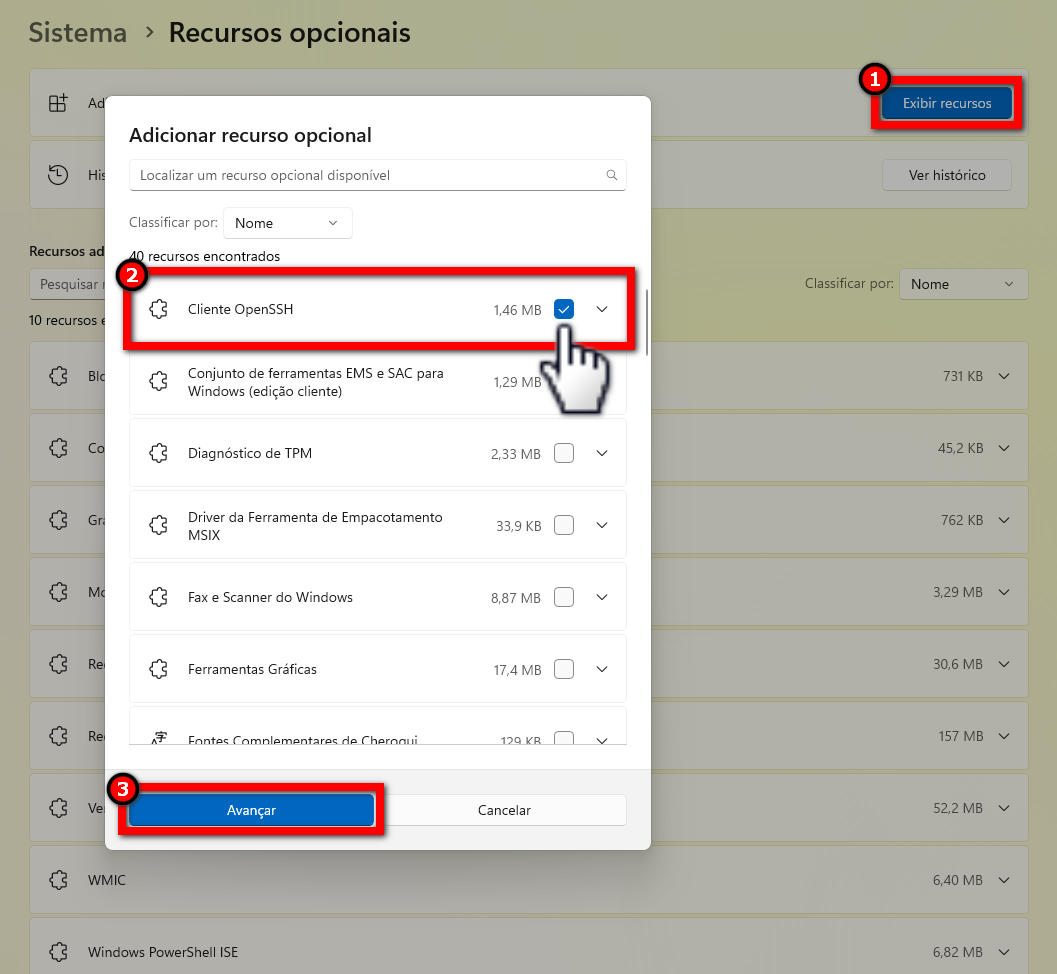1057x974 pixels.
Task: Click the WMIC label
Action: [x=107, y=880]
